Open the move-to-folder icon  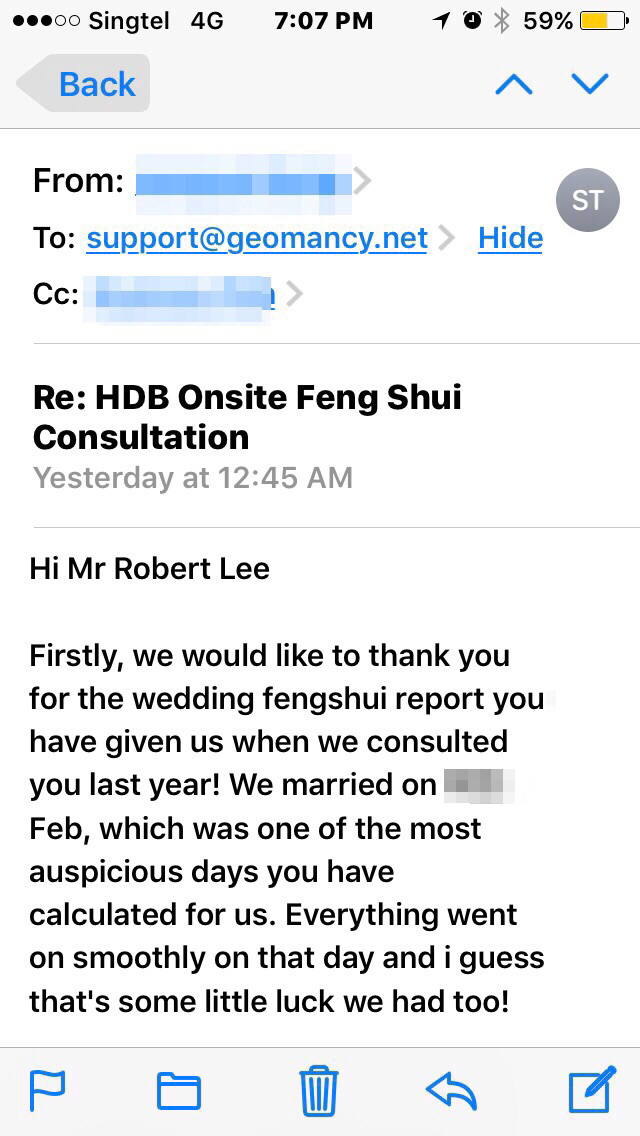coord(179,1090)
